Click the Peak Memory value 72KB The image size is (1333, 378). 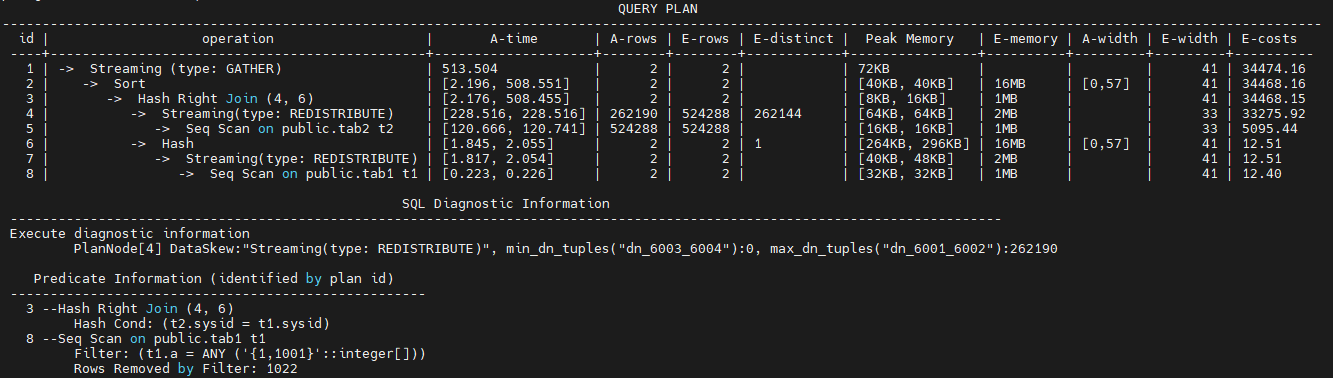point(873,69)
